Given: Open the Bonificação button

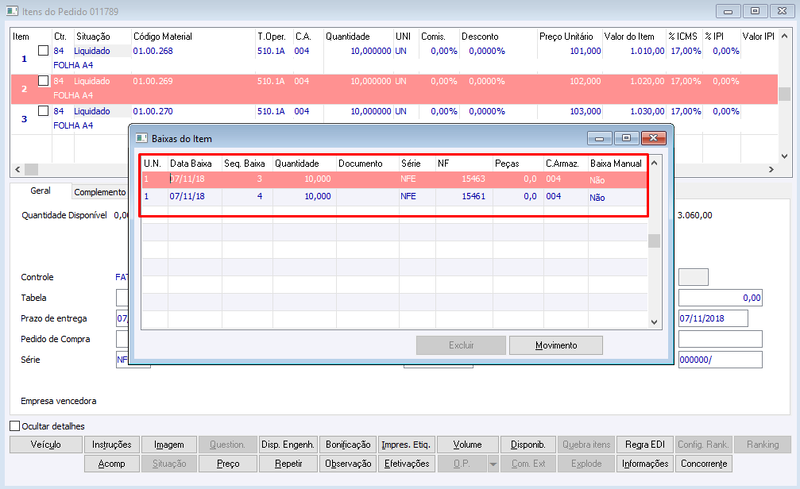Looking at the screenshot, I should [x=348, y=445].
